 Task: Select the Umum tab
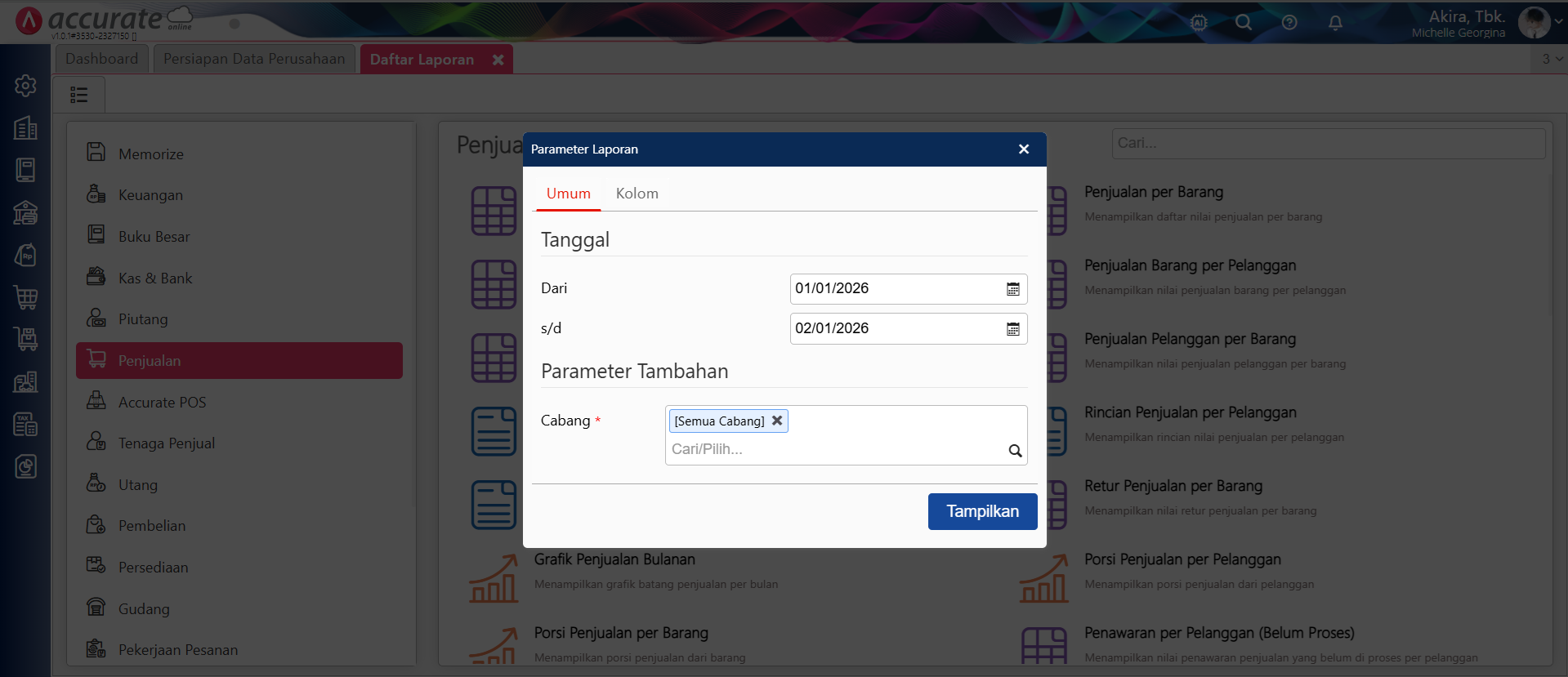pos(568,194)
